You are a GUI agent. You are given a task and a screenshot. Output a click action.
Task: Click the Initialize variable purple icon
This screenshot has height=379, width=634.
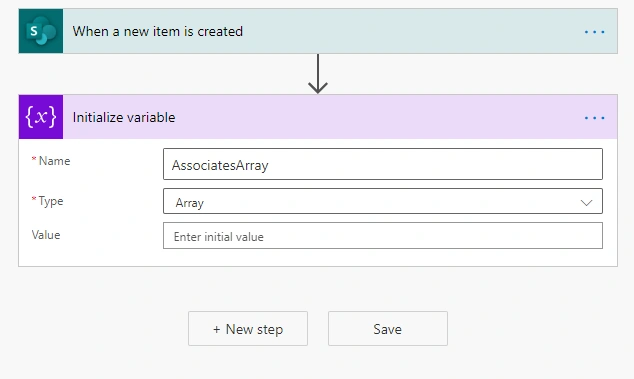pos(41,117)
